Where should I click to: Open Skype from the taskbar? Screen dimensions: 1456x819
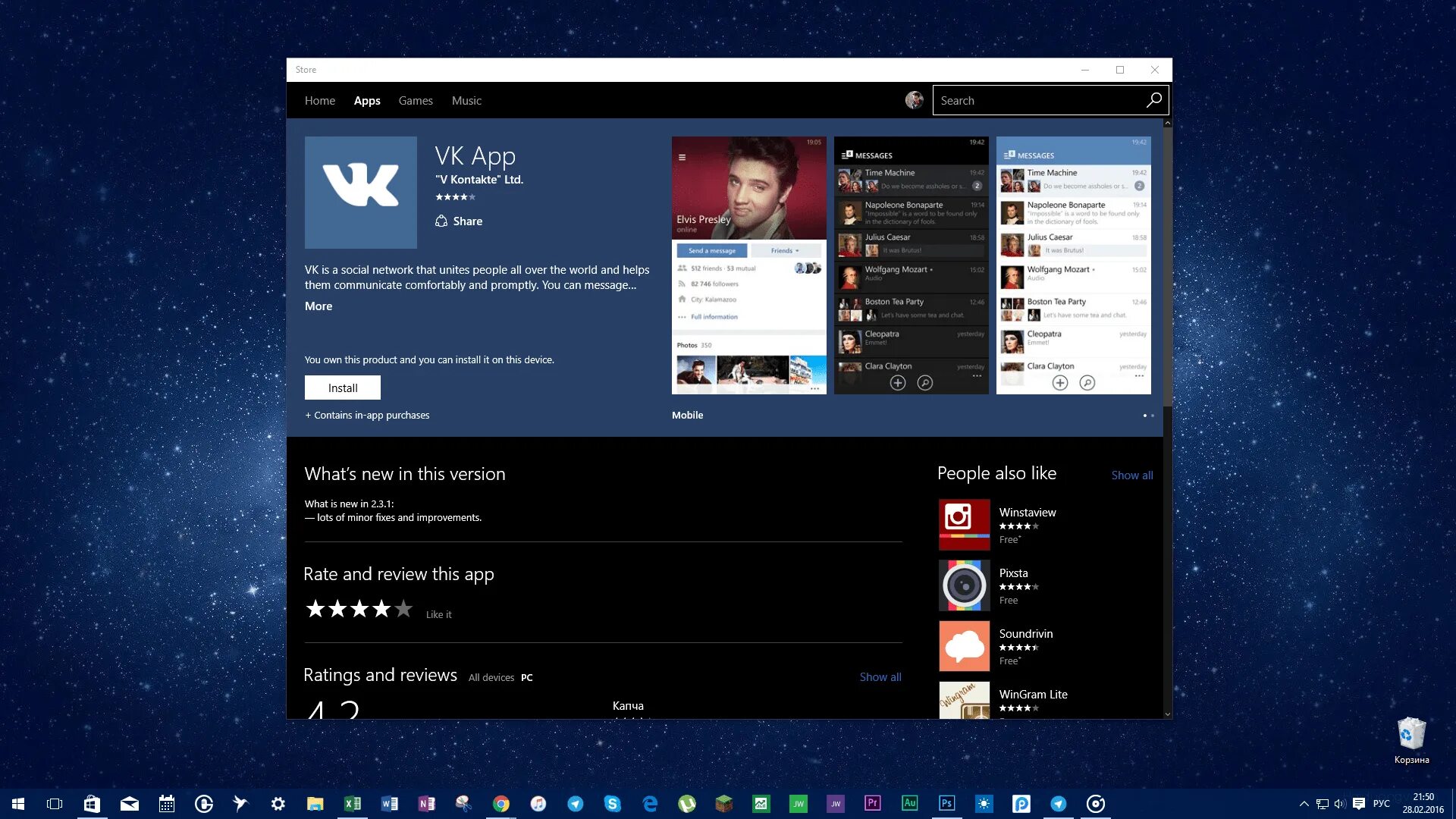tap(613, 804)
